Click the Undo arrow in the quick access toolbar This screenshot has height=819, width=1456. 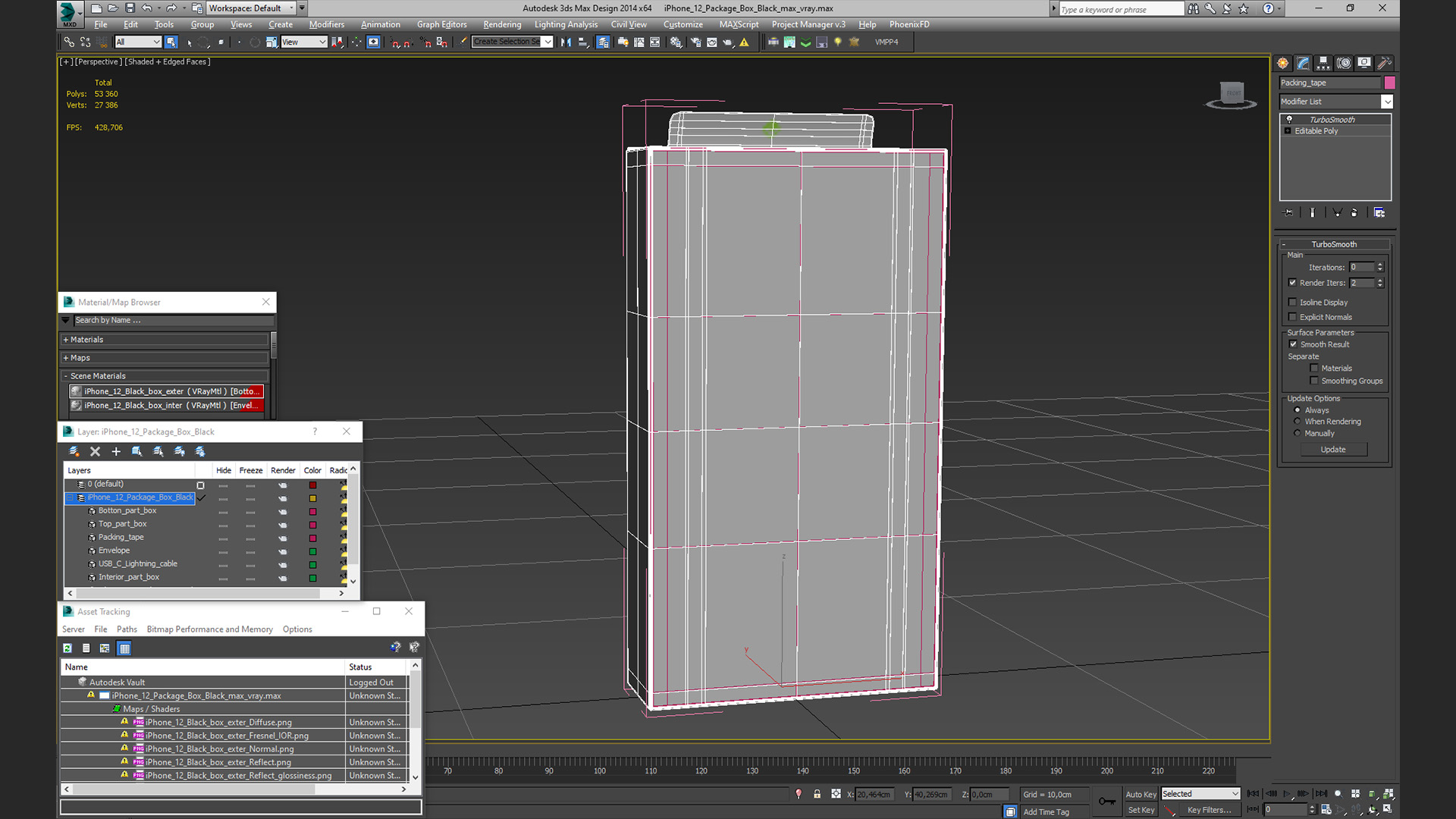coord(146,8)
